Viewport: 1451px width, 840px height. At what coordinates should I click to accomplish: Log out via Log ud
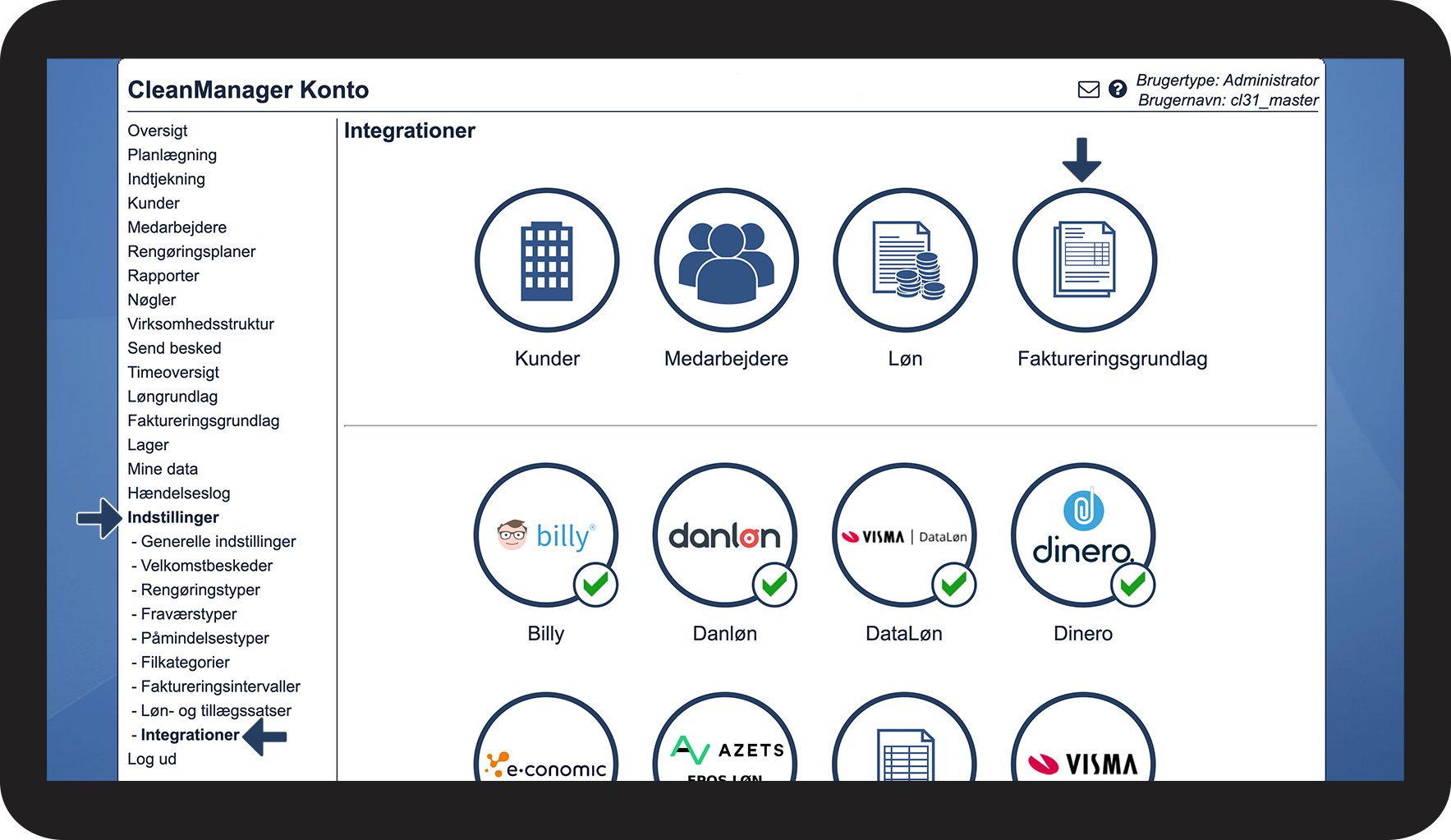152,759
